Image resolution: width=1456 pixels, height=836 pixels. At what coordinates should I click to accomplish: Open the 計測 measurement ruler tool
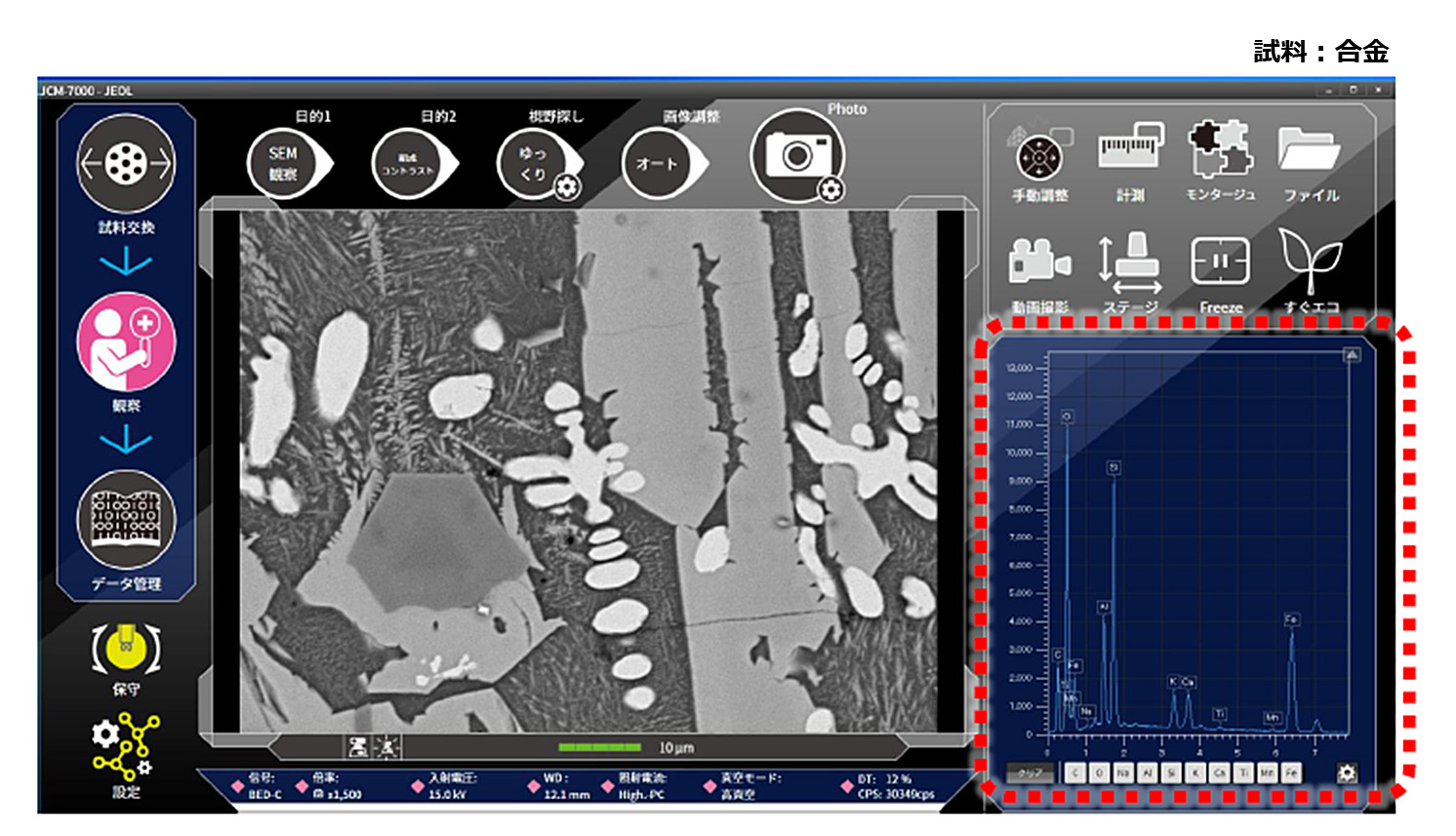click(1130, 151)
